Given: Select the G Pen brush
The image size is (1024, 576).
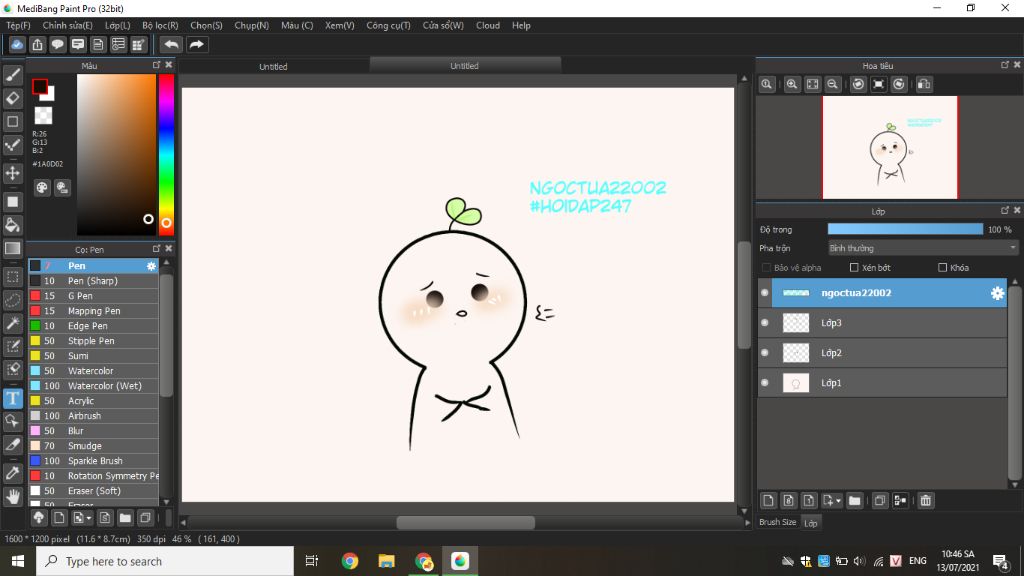Looking at the screenshot, I should click(x=93, y=296).
